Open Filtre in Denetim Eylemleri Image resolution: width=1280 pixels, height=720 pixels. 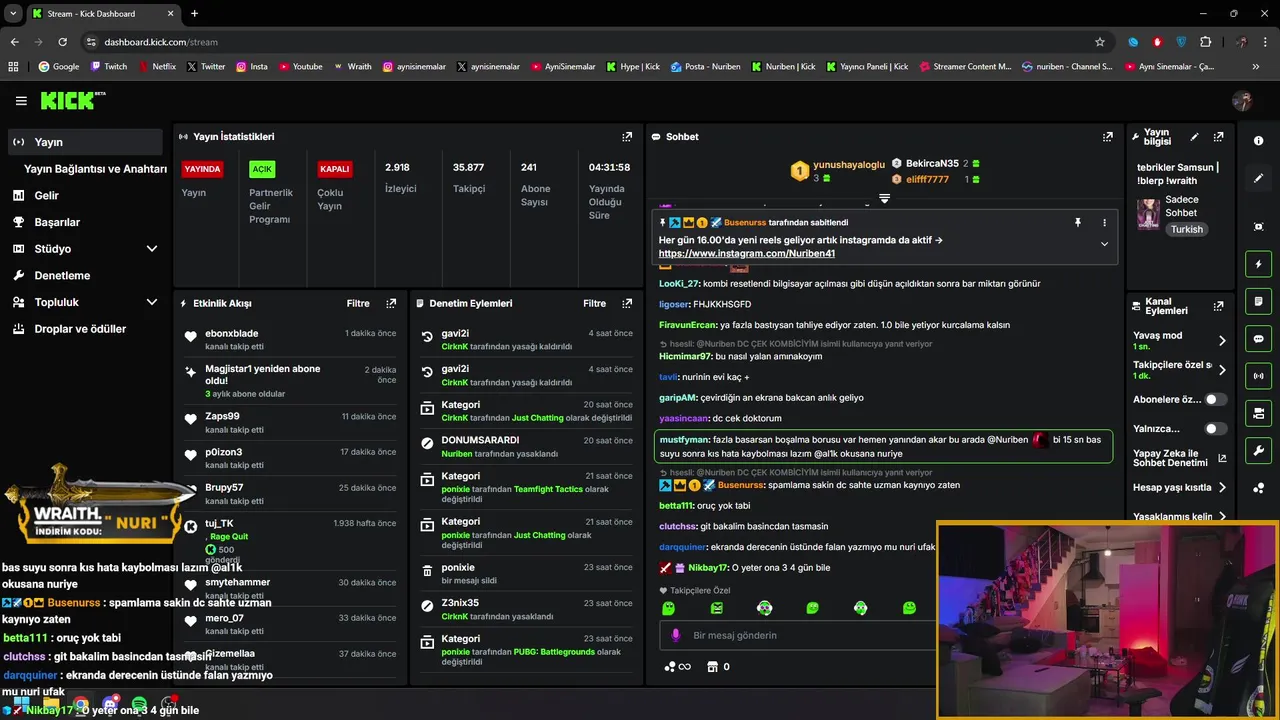pyautogui.click(x=595, y=303)
